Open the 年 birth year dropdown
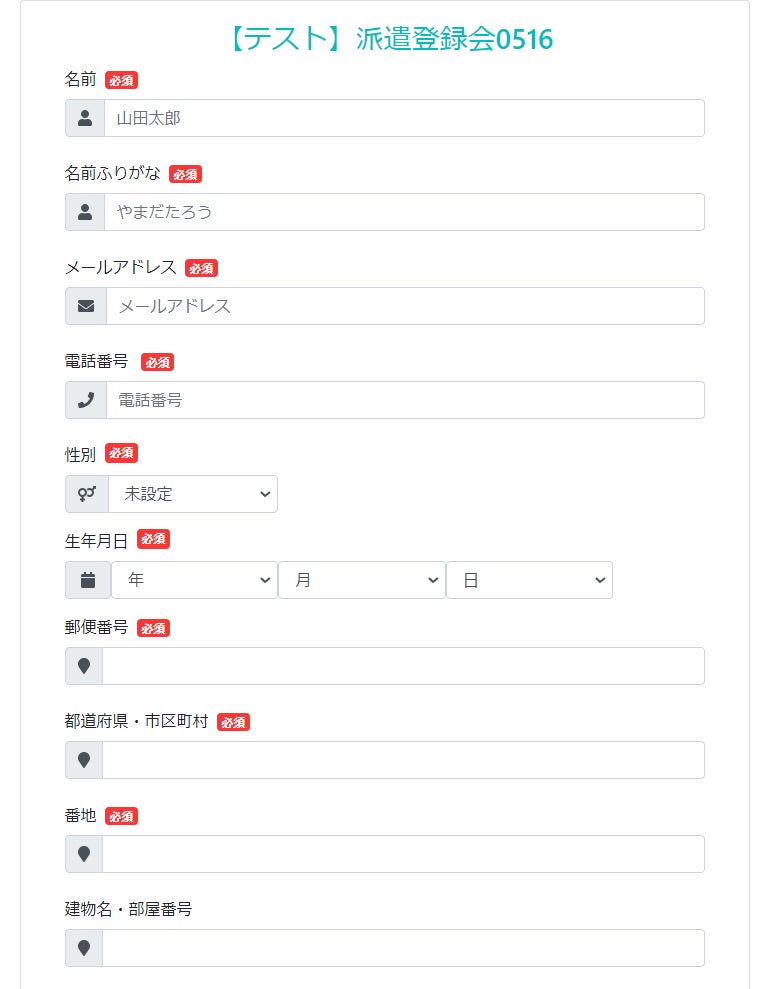This screenshot has width=783, height=989. [194, 580]
